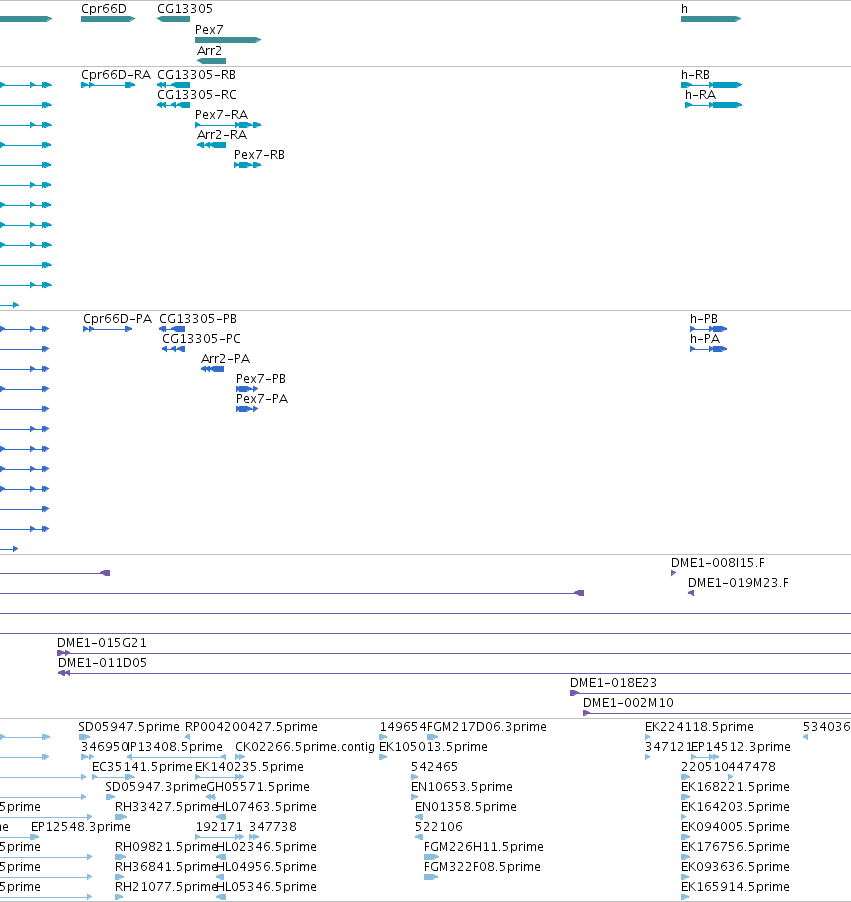Open the EK094005.5prime EST label
The height and width of the screenshot is (902, 851).
coord(735,826)
